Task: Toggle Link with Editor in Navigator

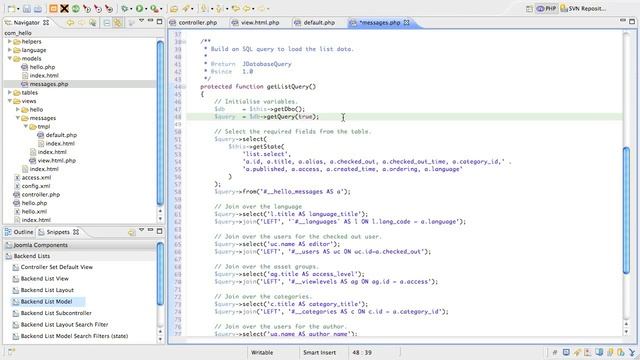Action: click(x=118, y=23)
